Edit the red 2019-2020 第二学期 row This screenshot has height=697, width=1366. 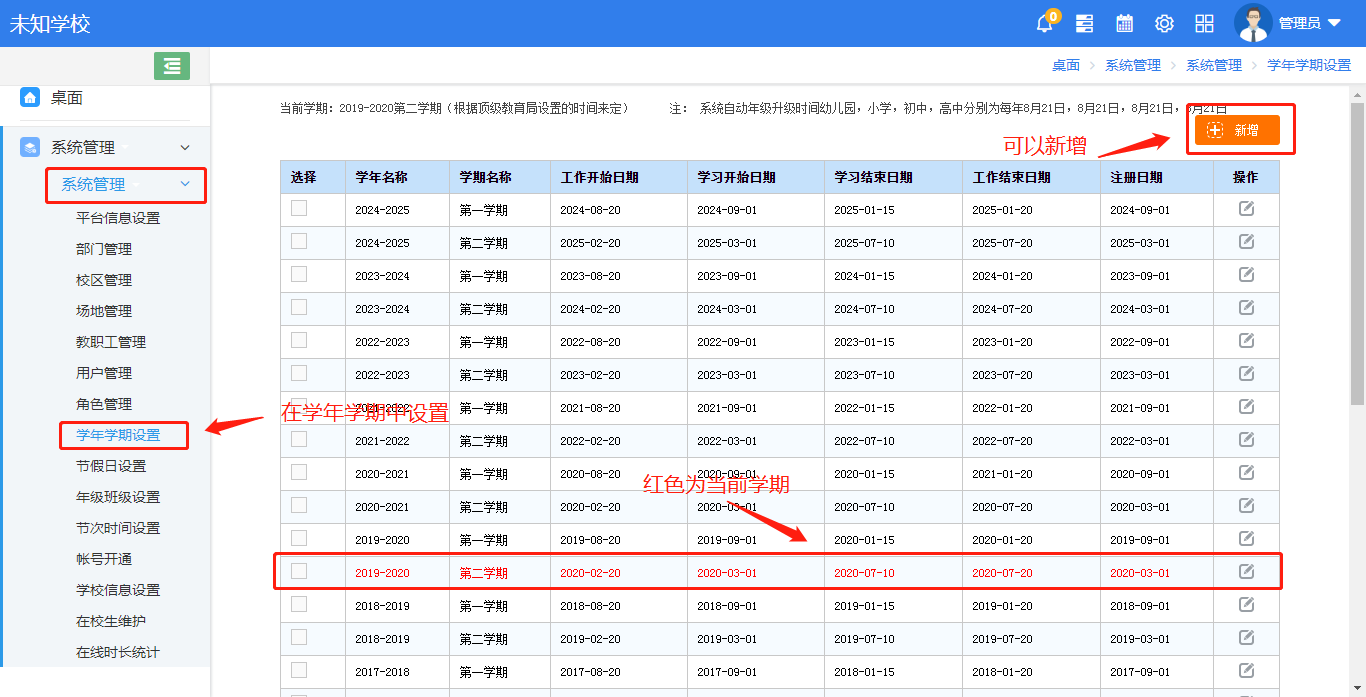(1246, 571)
